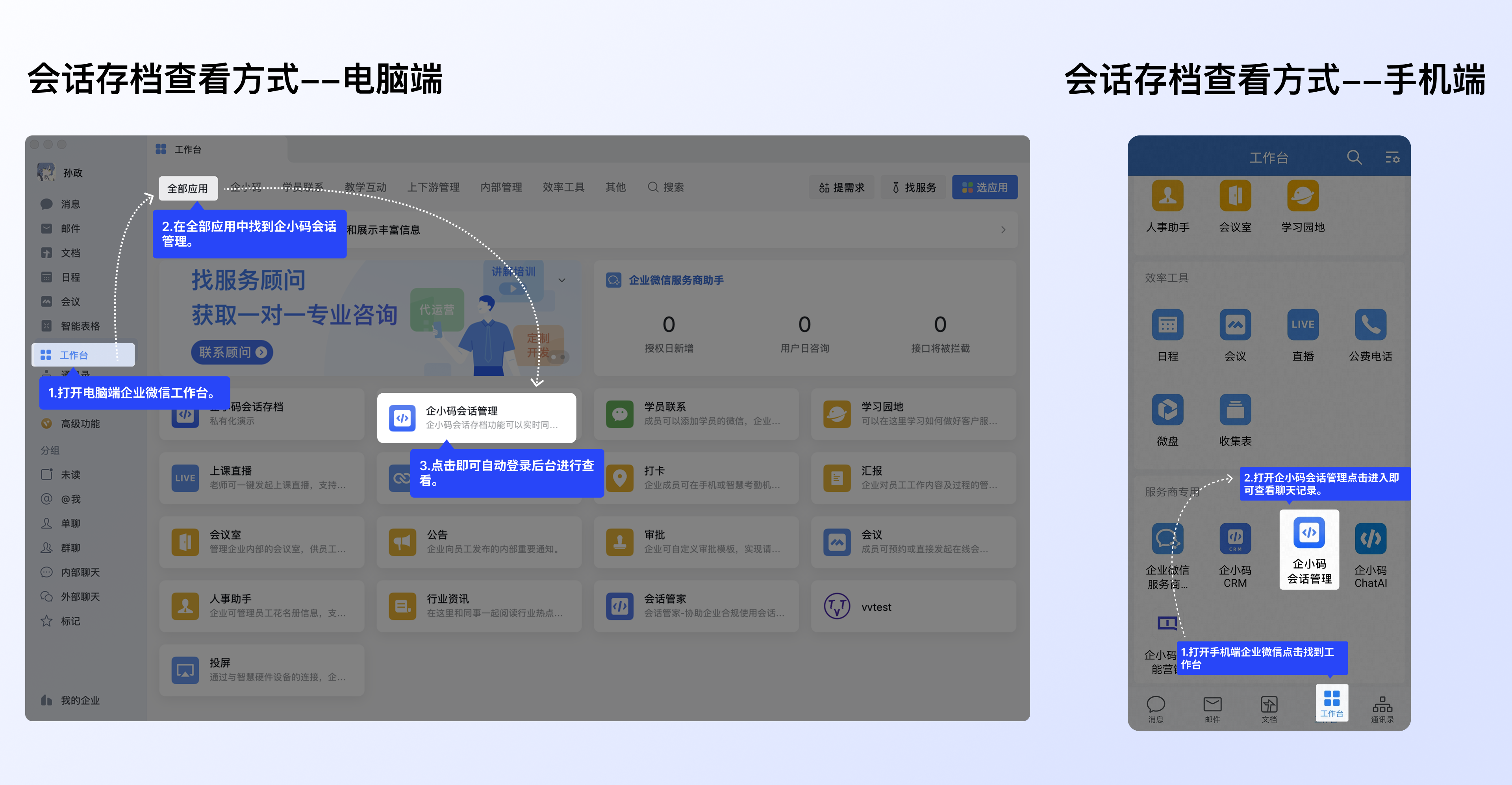Click the 联系顾问 button
This screenshot has width=1512, height=785.
point(232,352)
